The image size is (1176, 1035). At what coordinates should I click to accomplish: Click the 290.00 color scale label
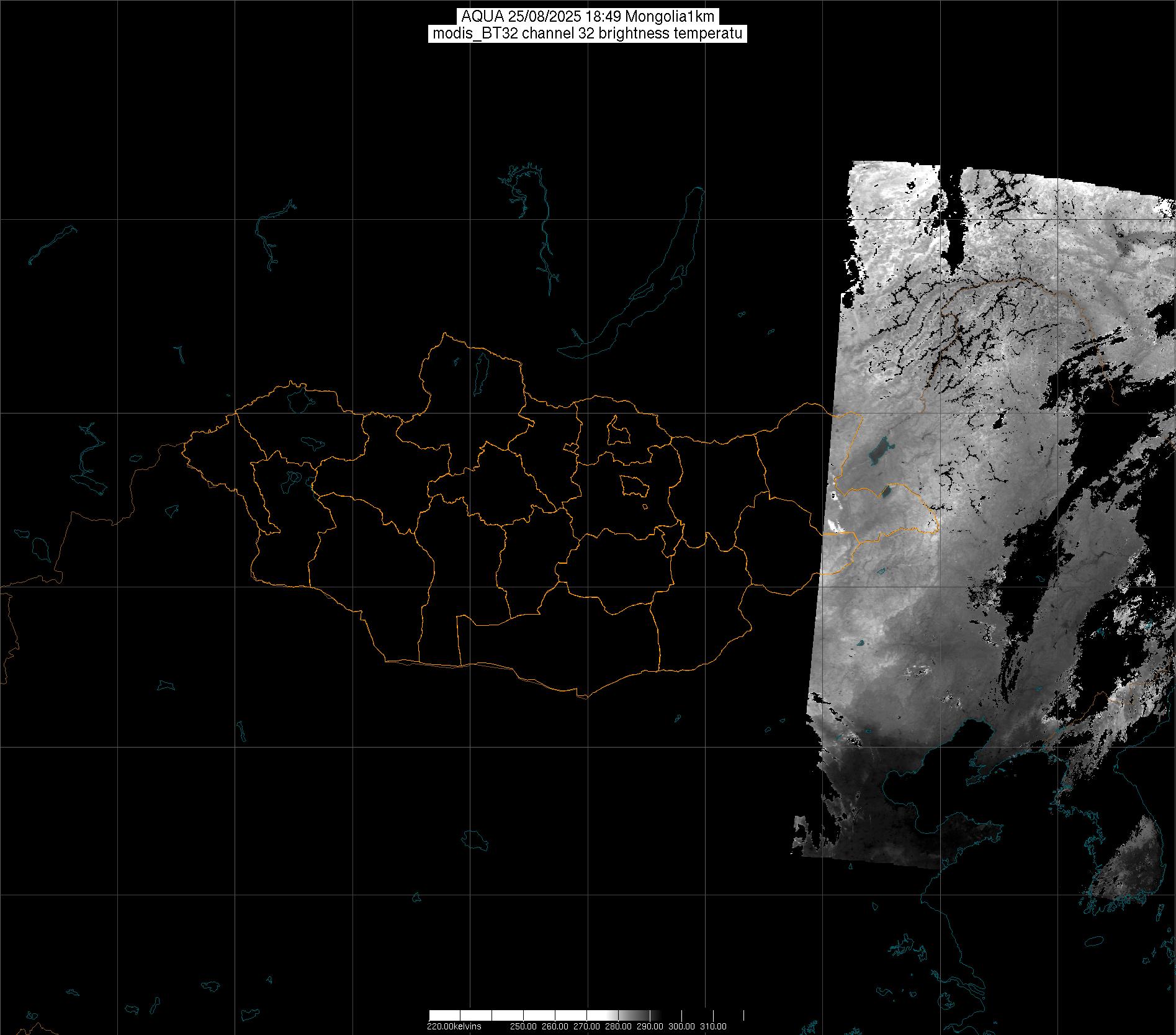650,1026
